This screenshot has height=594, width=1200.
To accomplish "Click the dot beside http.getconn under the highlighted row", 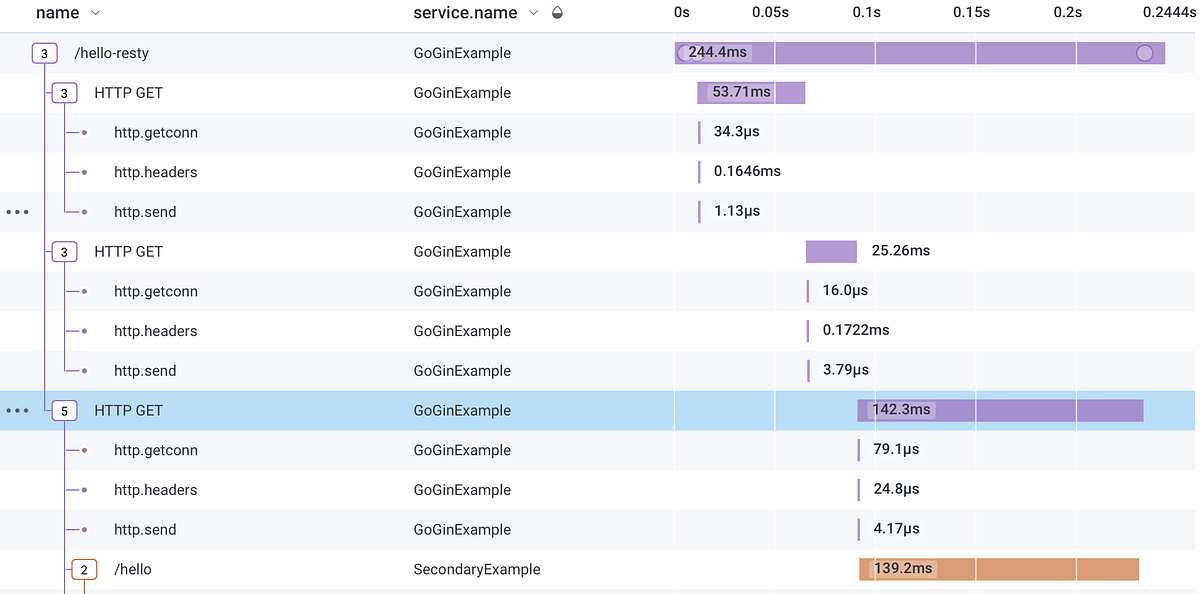I will click(86, 450).
